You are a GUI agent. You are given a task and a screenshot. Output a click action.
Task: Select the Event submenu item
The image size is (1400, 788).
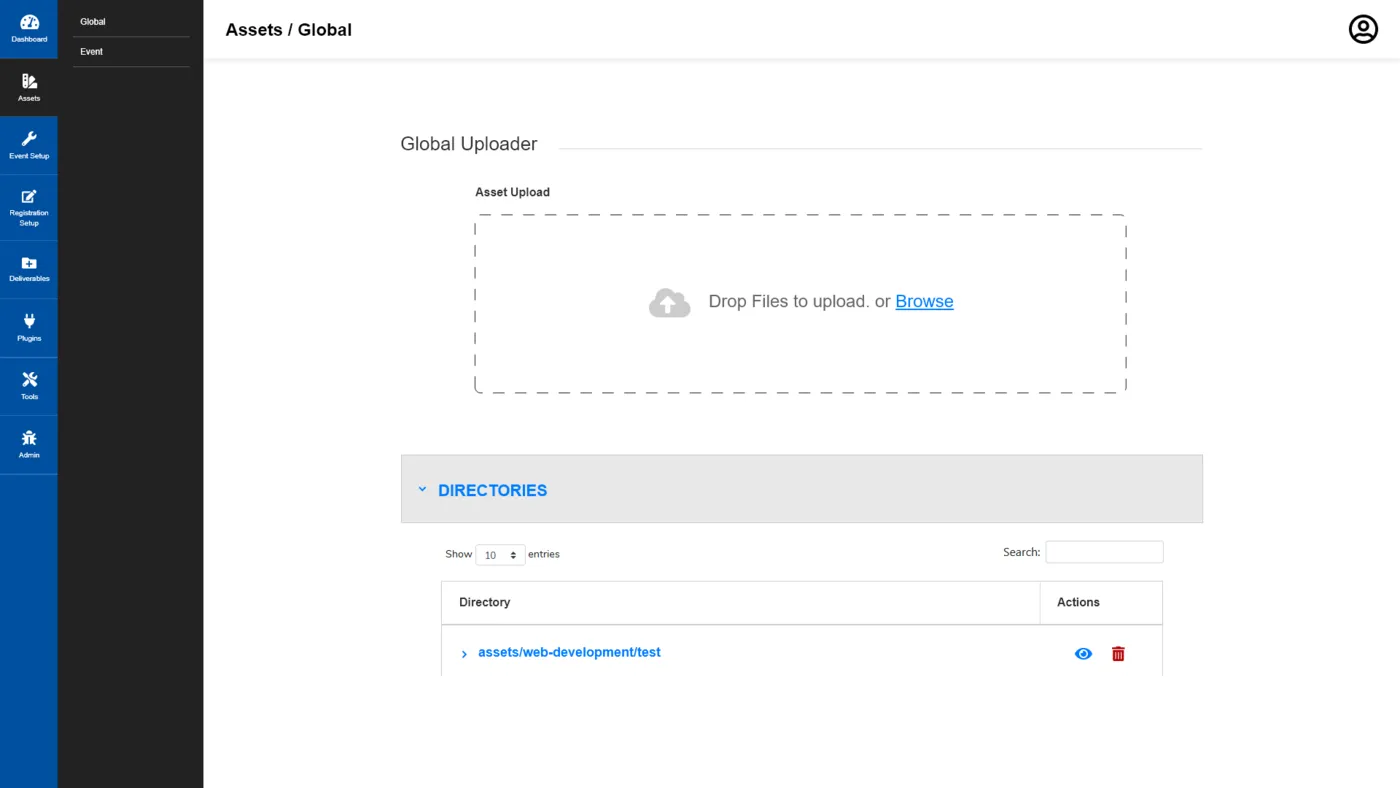[92, 52]
